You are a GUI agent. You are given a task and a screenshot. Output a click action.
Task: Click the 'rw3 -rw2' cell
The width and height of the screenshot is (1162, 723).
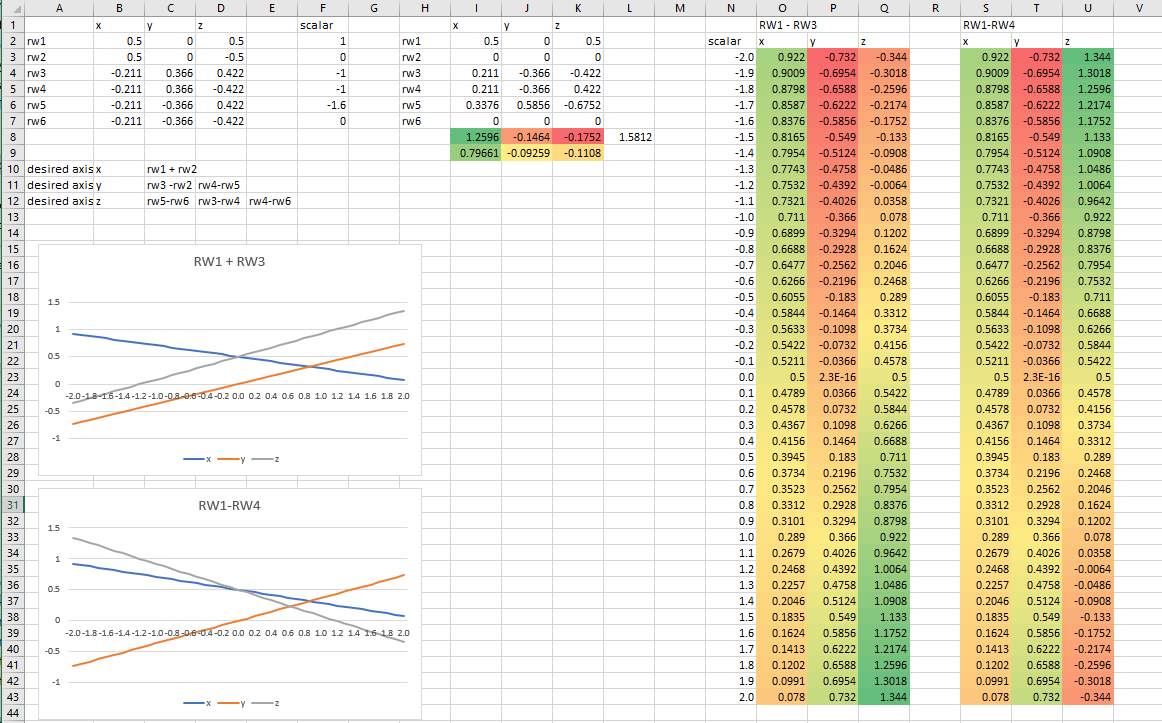tap(170, 185)
